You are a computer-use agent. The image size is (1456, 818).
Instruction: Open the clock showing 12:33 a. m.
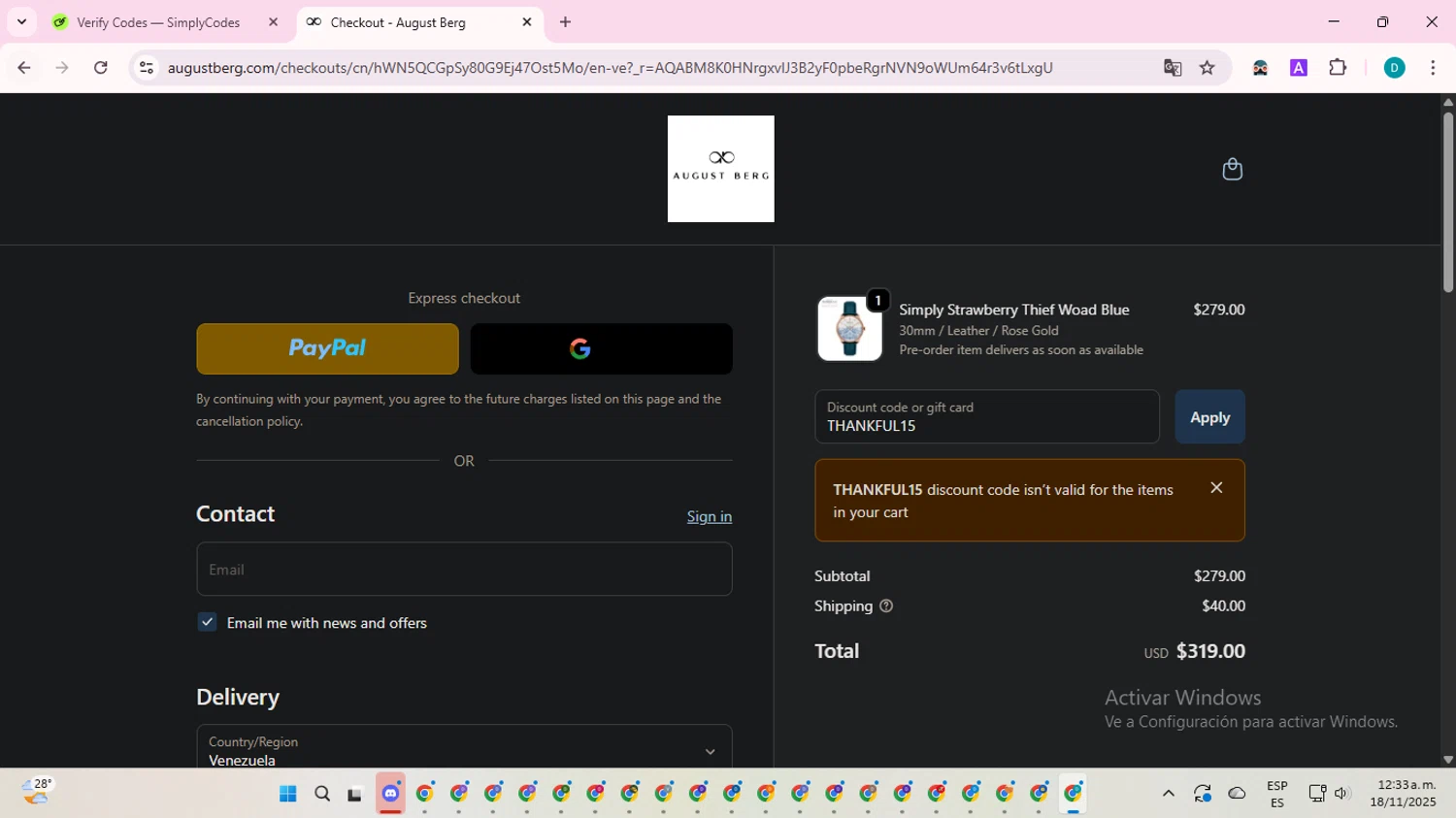(x=1403, y=793)
